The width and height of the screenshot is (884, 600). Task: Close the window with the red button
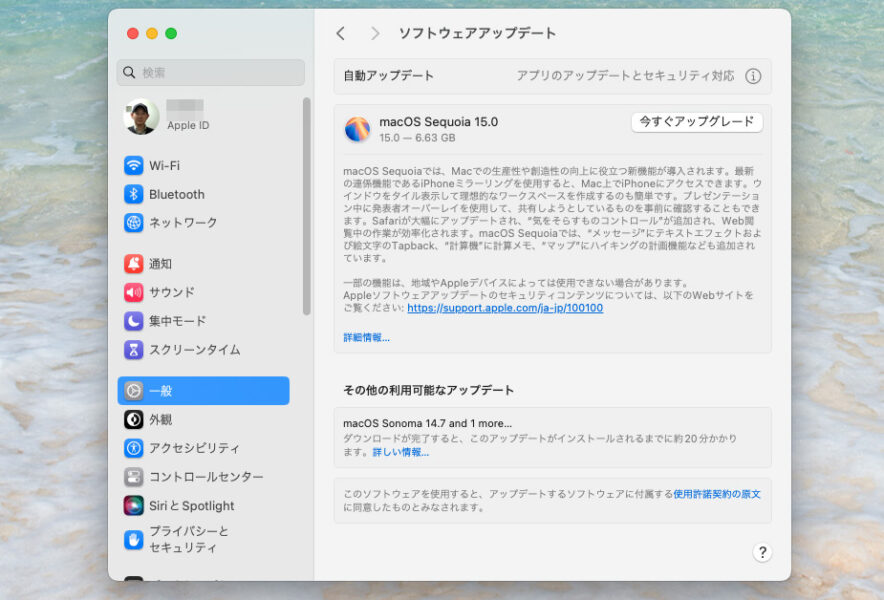[x=133, y=33]
